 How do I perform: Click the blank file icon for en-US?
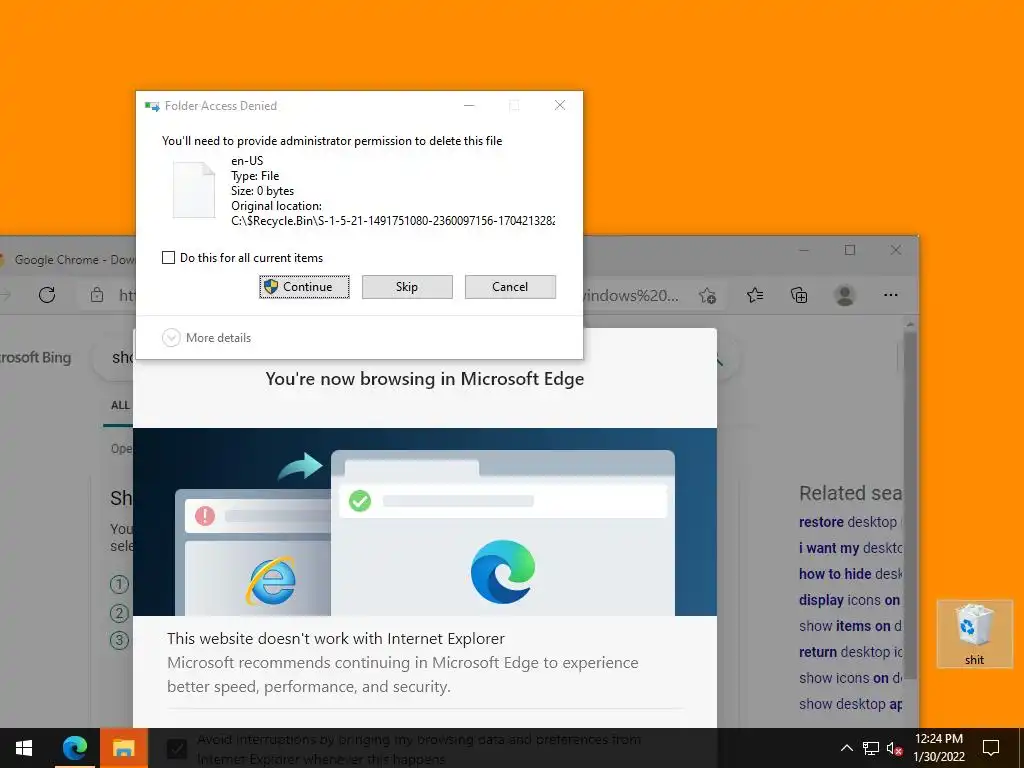pyautogui.click(x=193, y=189)
